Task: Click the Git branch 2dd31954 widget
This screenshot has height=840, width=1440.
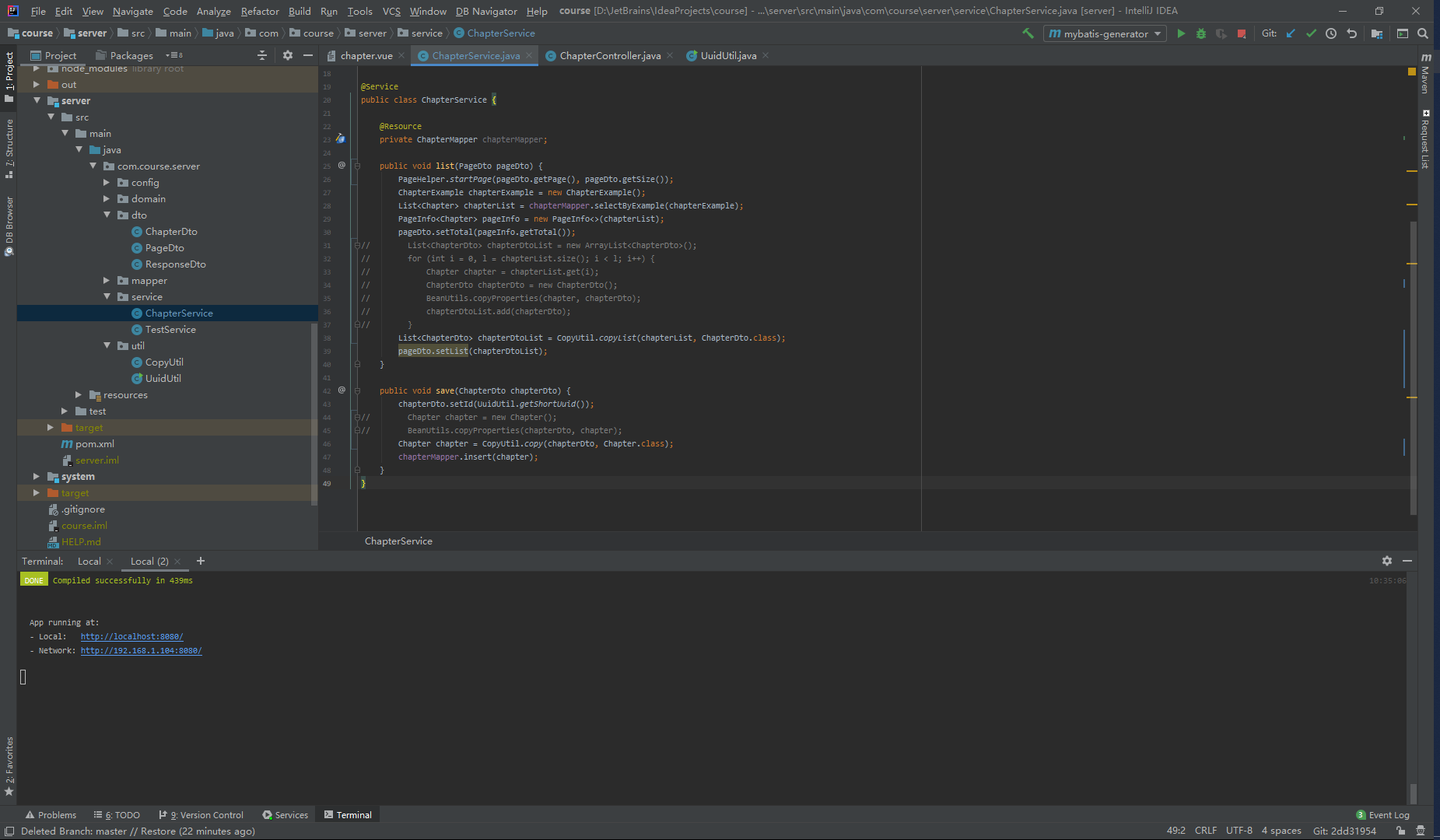Action: [x=1344, y=831]
